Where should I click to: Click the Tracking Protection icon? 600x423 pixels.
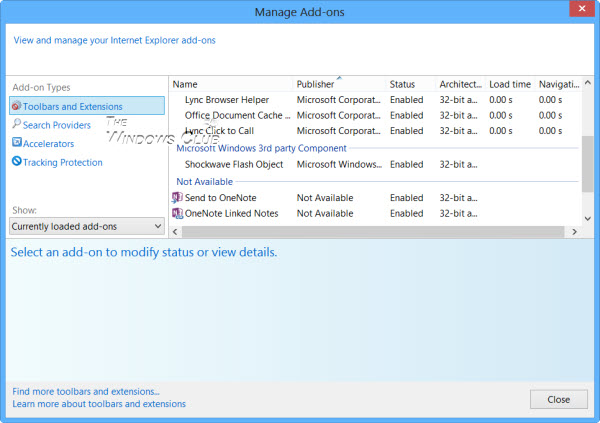pos(16,161)
